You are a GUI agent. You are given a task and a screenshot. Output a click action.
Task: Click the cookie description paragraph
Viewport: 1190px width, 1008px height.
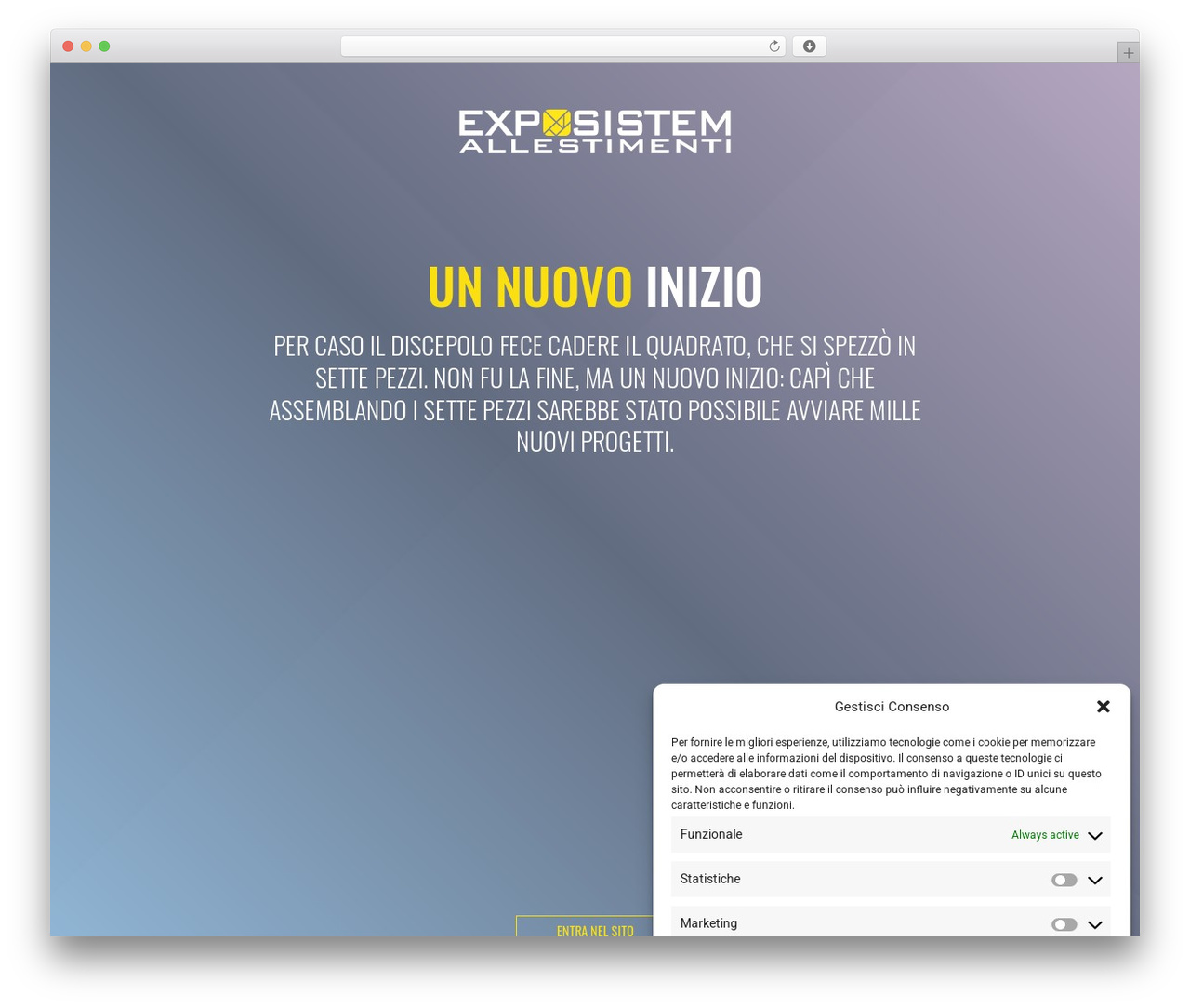[x=888, y=774]
